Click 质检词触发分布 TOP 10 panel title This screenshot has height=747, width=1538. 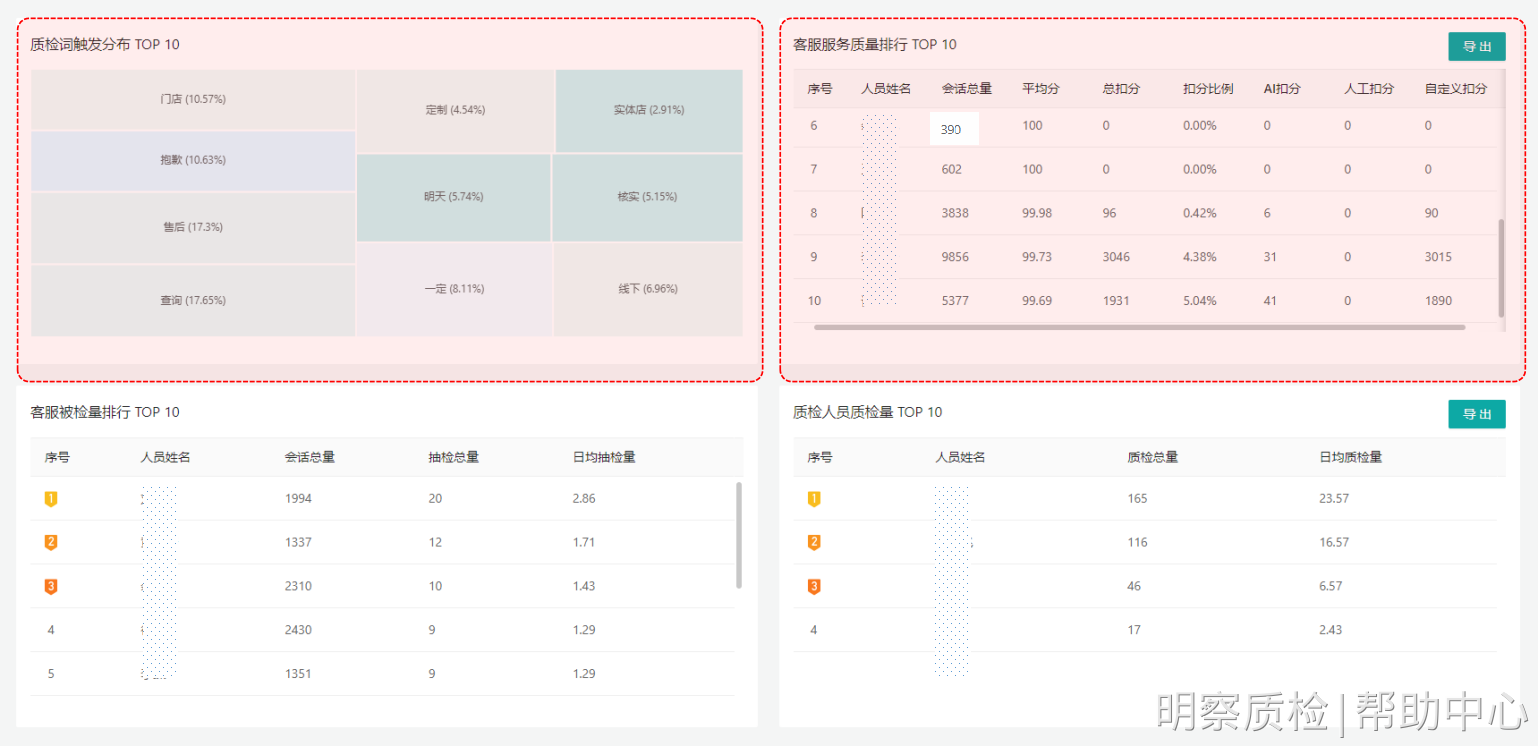pos(105,45)
